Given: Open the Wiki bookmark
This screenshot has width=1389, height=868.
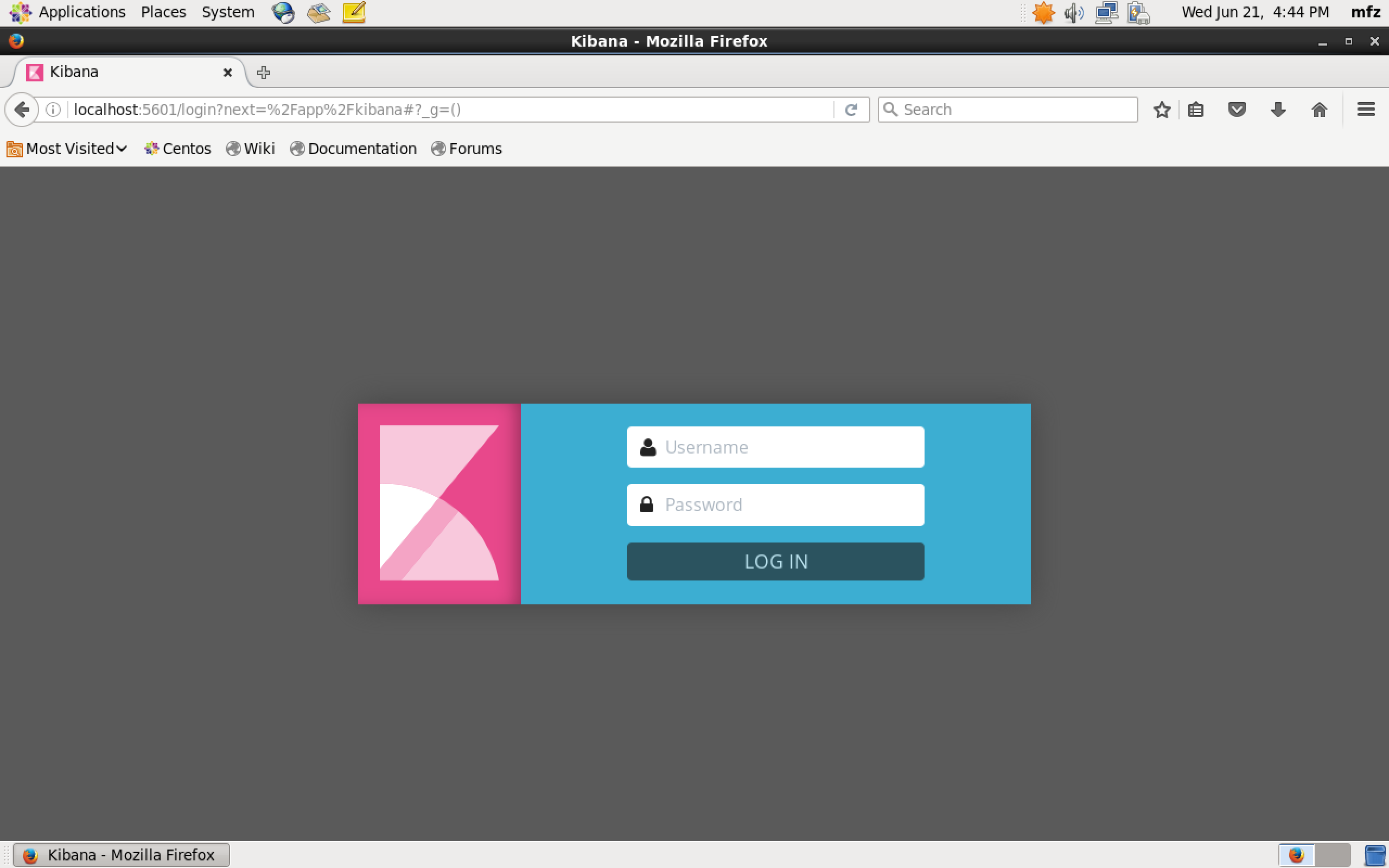Looking at the screenshot, I should click(250, 149).
